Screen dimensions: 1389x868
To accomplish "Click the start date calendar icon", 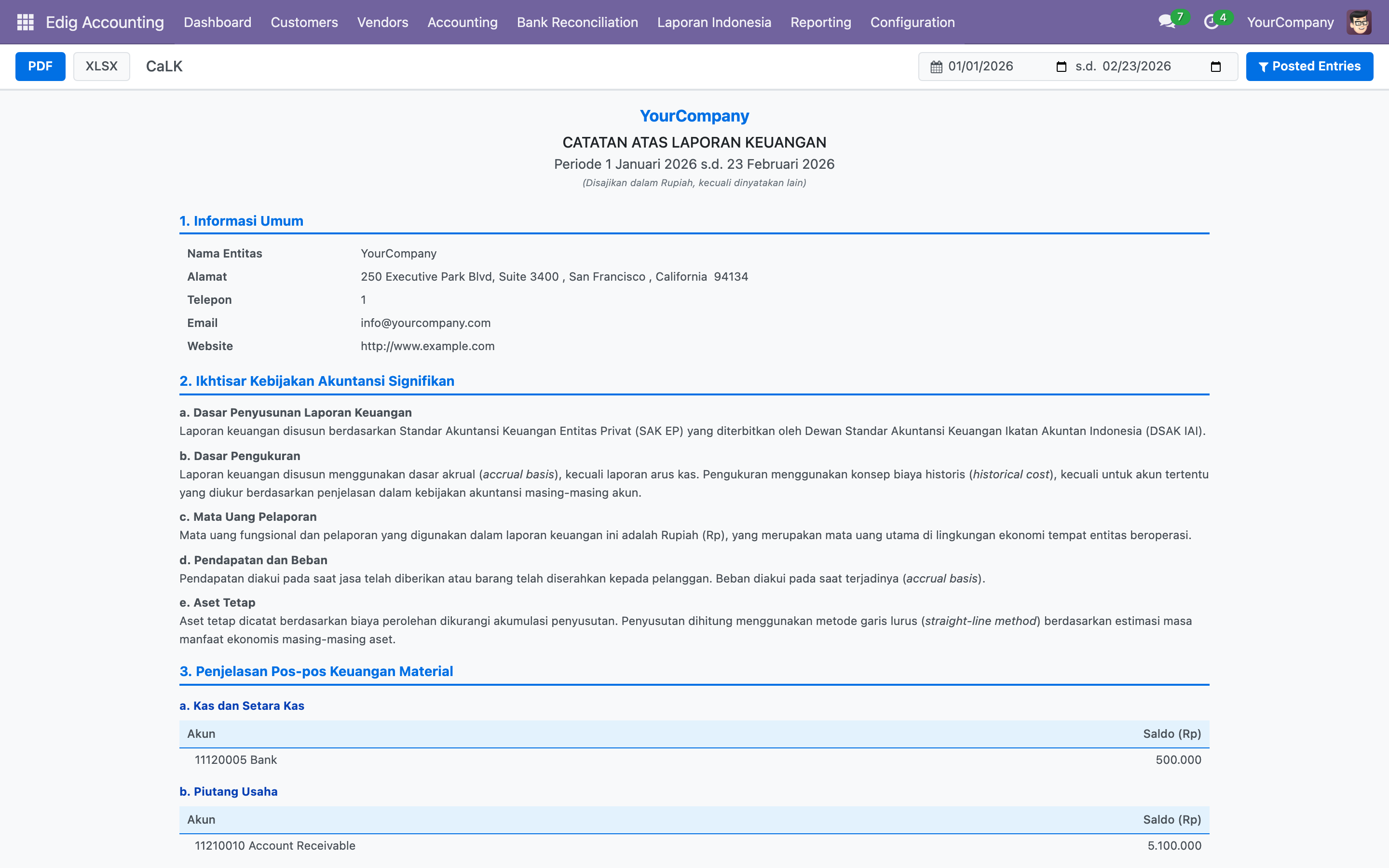I will click(936, 67).
